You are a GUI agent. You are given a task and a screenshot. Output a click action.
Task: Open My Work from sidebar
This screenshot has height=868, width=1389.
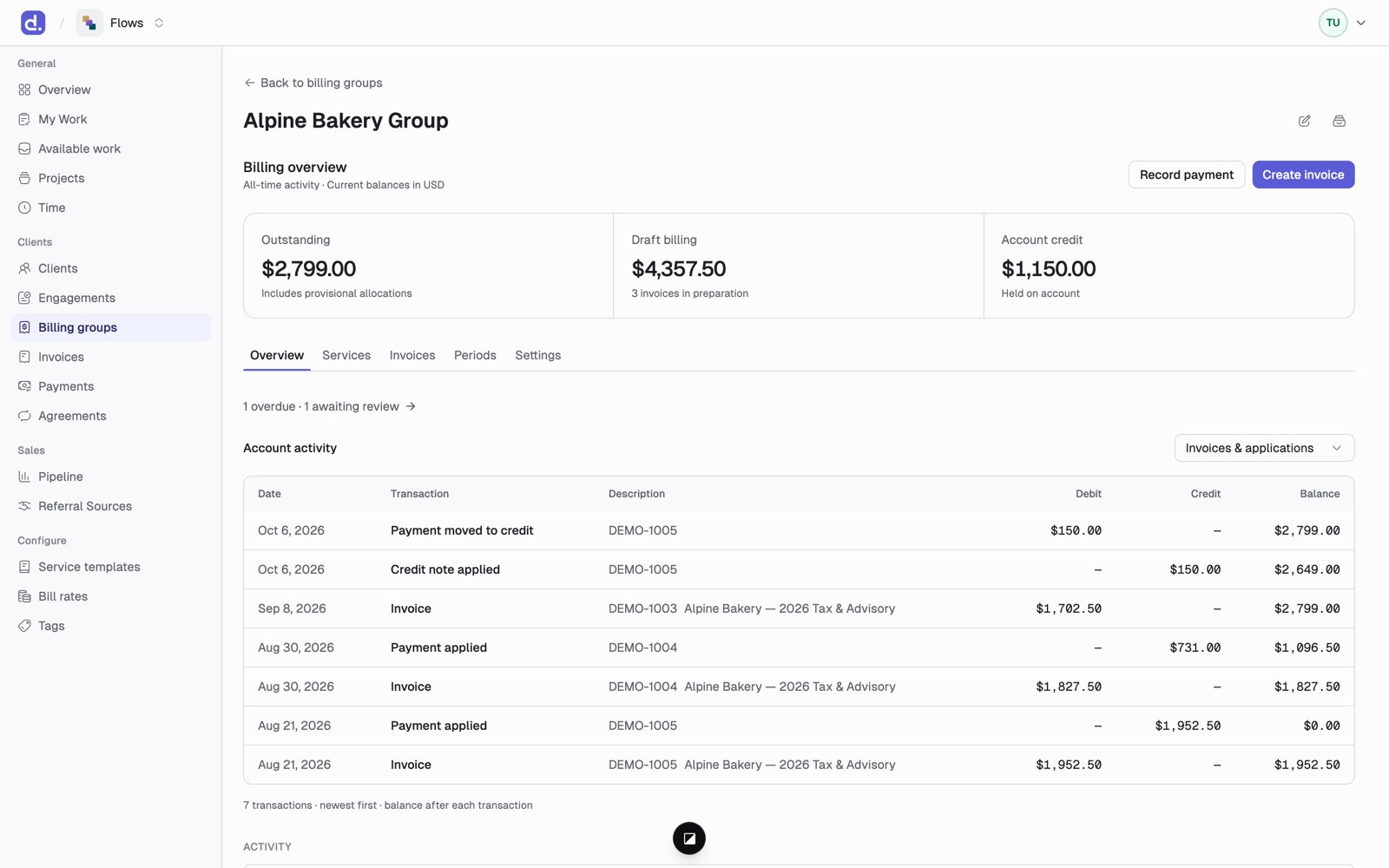110,119
